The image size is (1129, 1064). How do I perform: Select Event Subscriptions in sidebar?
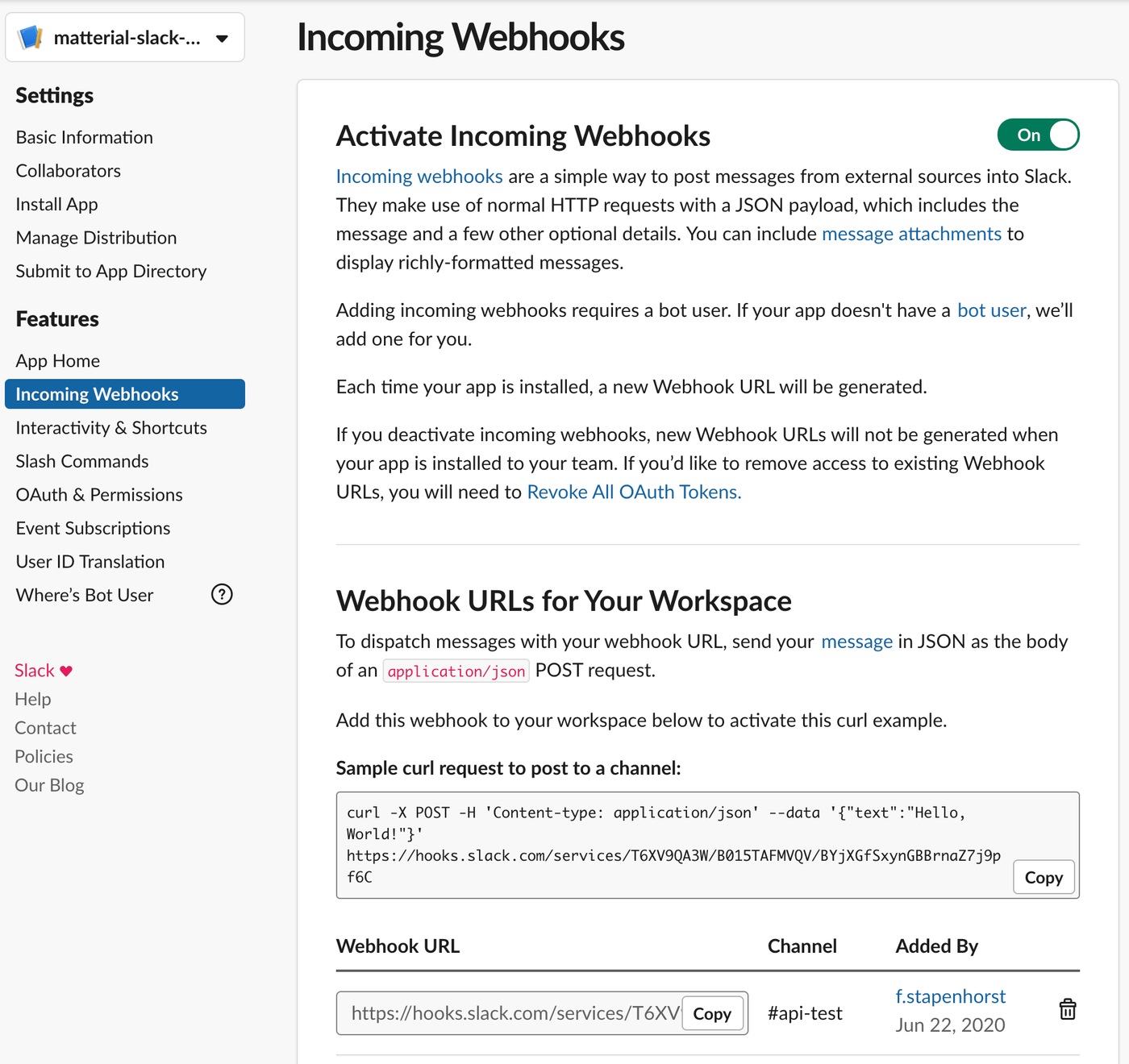tap(94, 528)
